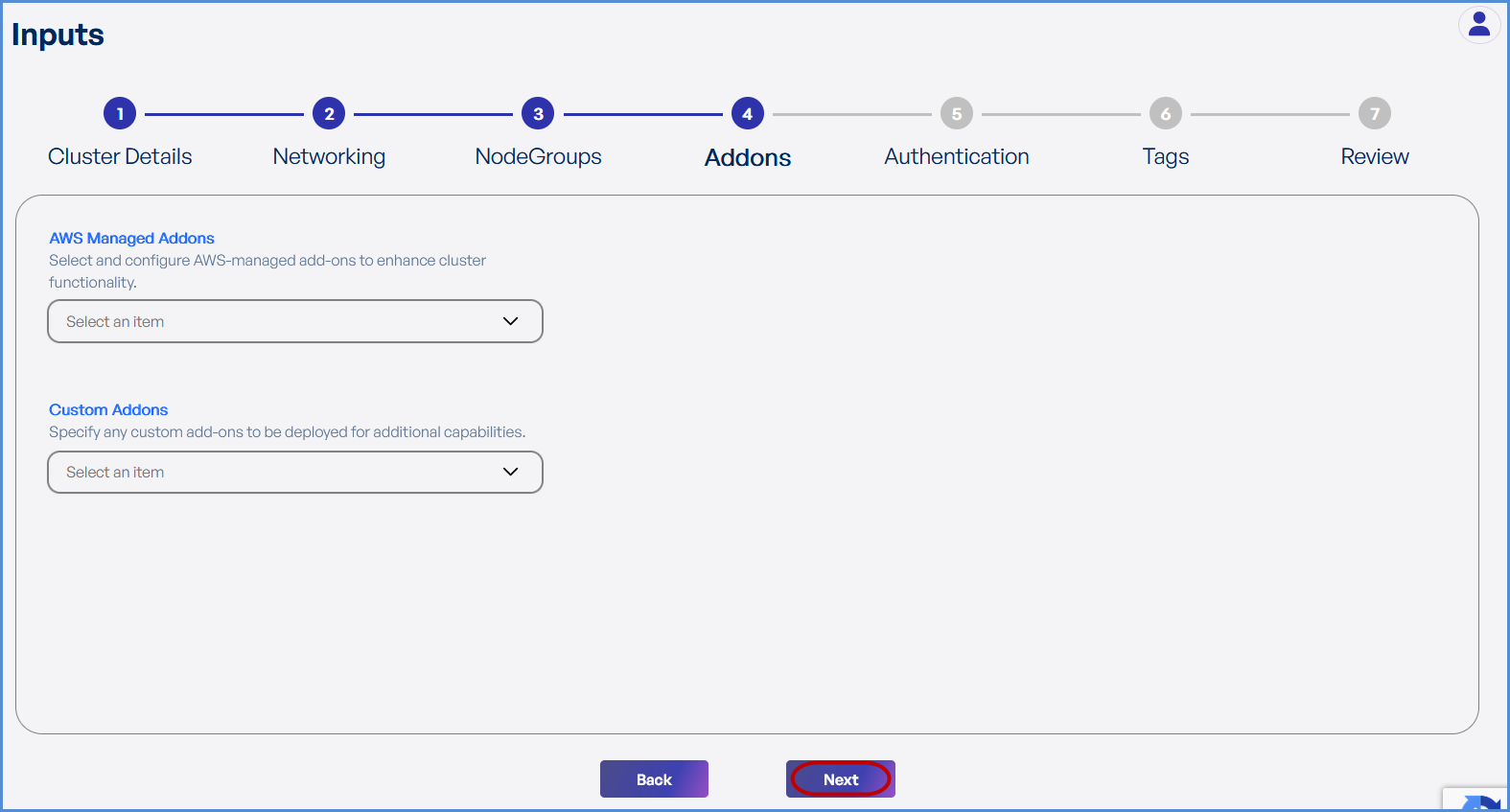
Task: Click step 1 circle for Cluster Details
Action: [120, 114]
